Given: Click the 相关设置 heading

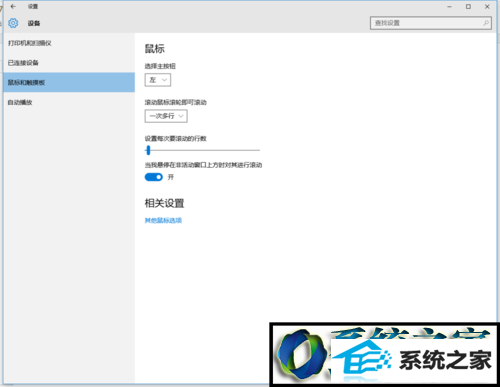Looking at the screenshot, I should click(x=164, y=203).
